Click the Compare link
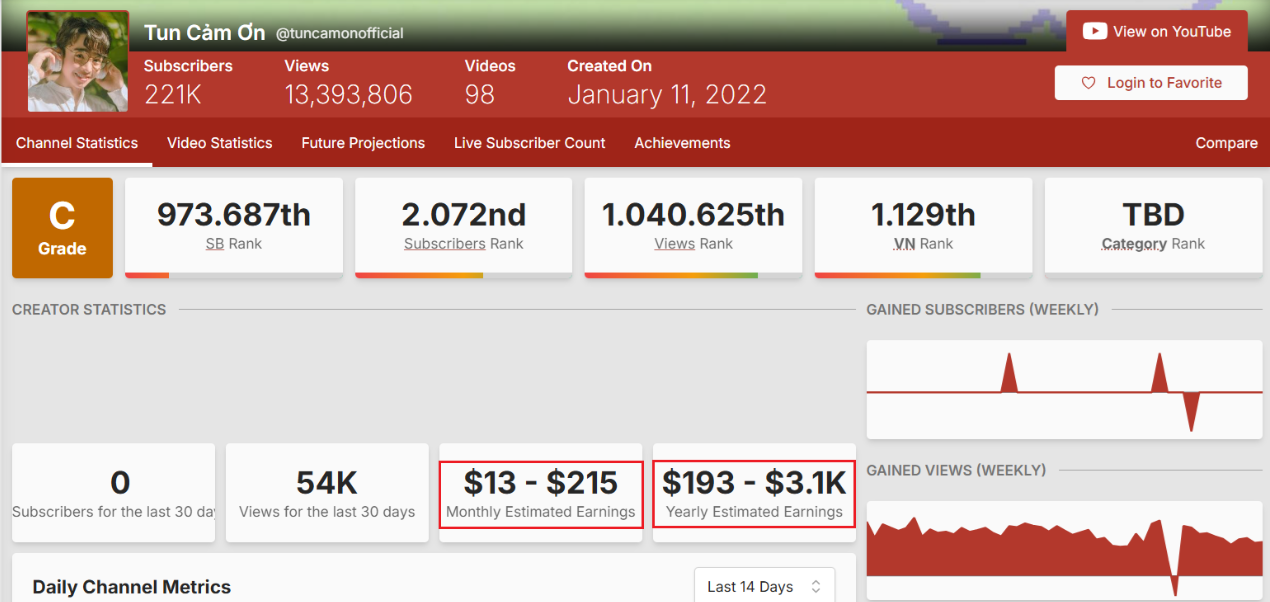Image resolution: width=1270 pixels, height=602 pixels. pyautogui.click(x=1226, y=143)
